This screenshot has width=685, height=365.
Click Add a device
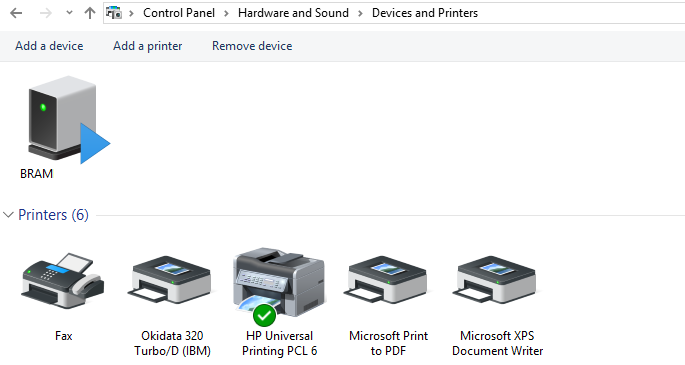[49, 46]
